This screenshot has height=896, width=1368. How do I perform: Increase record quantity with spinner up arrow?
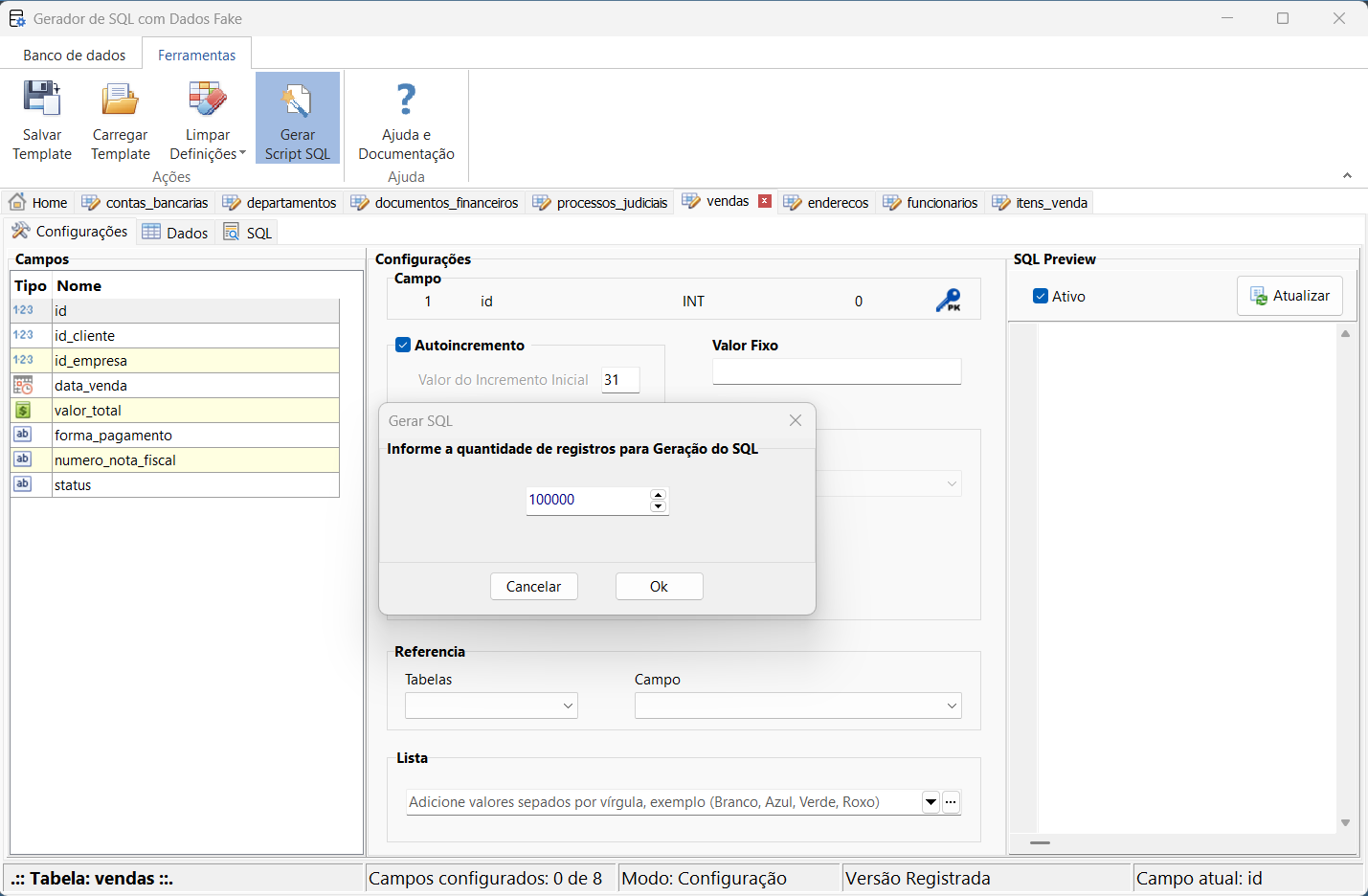[658, 494]
